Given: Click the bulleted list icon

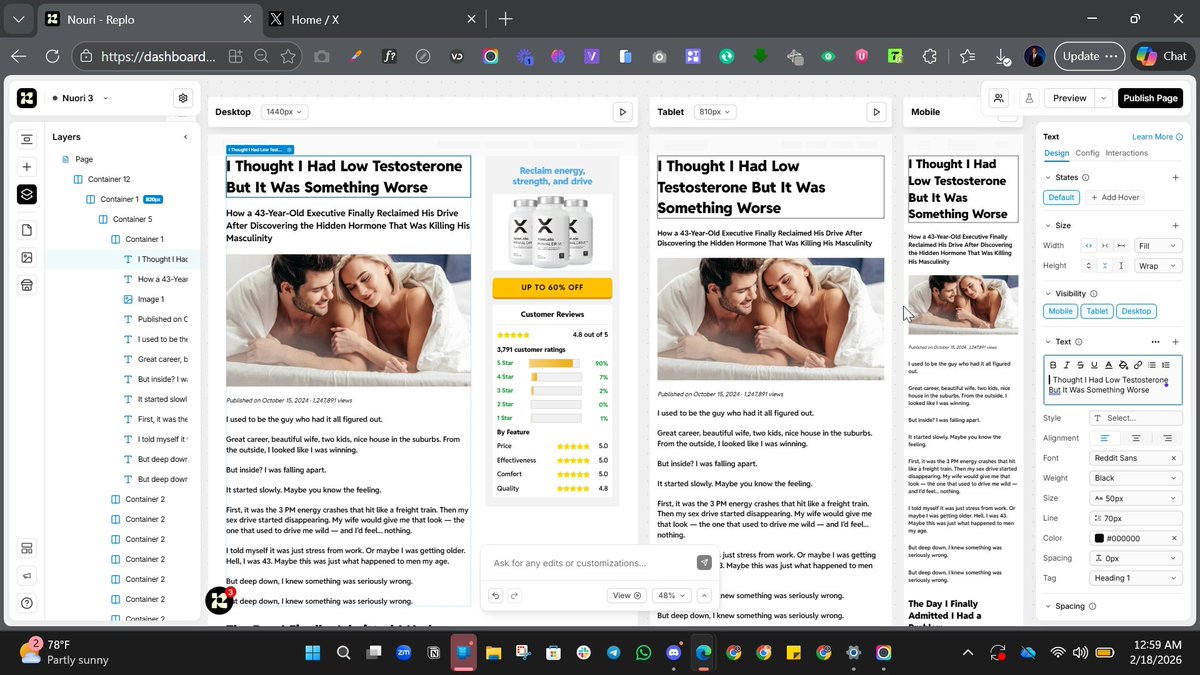Looking at the screenshot, I should coord(1152,365).
